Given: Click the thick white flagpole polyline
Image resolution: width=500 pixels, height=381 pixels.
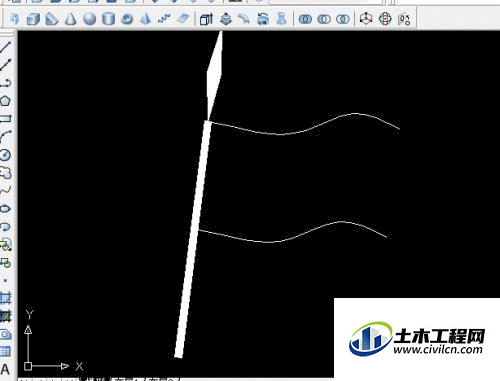Looking at the screenshot, I should tap(193, 239).
